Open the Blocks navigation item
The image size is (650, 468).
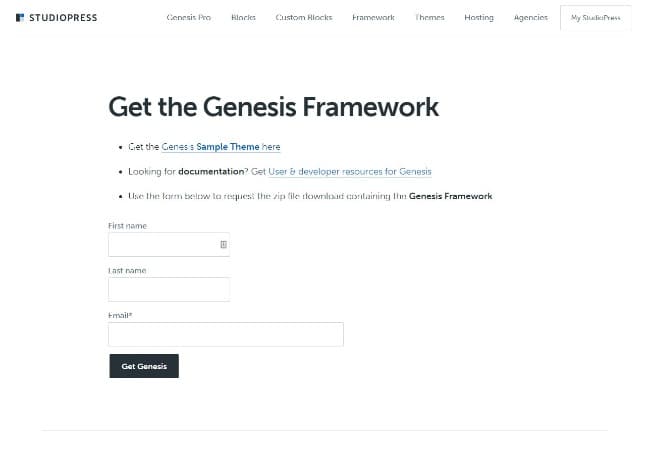(x=243, y=17)
